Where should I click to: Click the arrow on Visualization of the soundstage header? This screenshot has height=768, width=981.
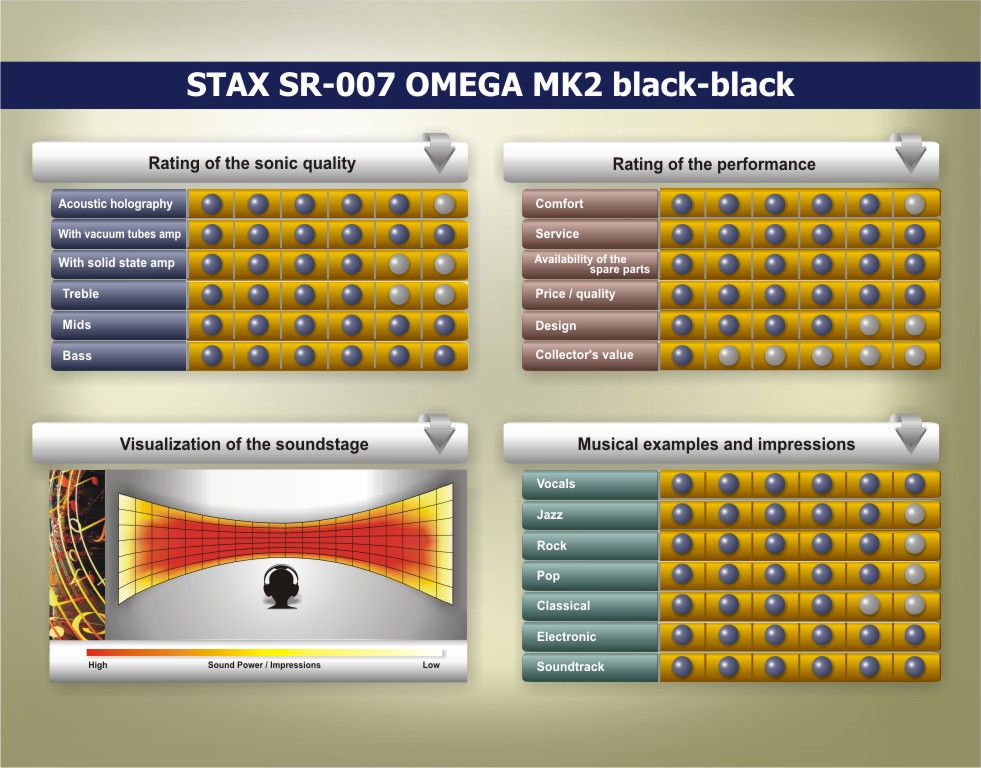439,433
